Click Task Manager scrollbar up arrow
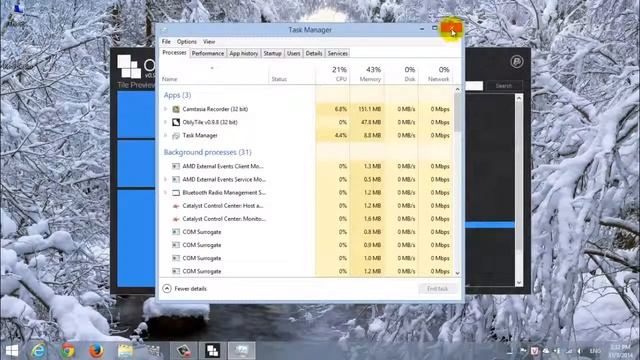This screenshot has height=360, width=640. point(458,89)
